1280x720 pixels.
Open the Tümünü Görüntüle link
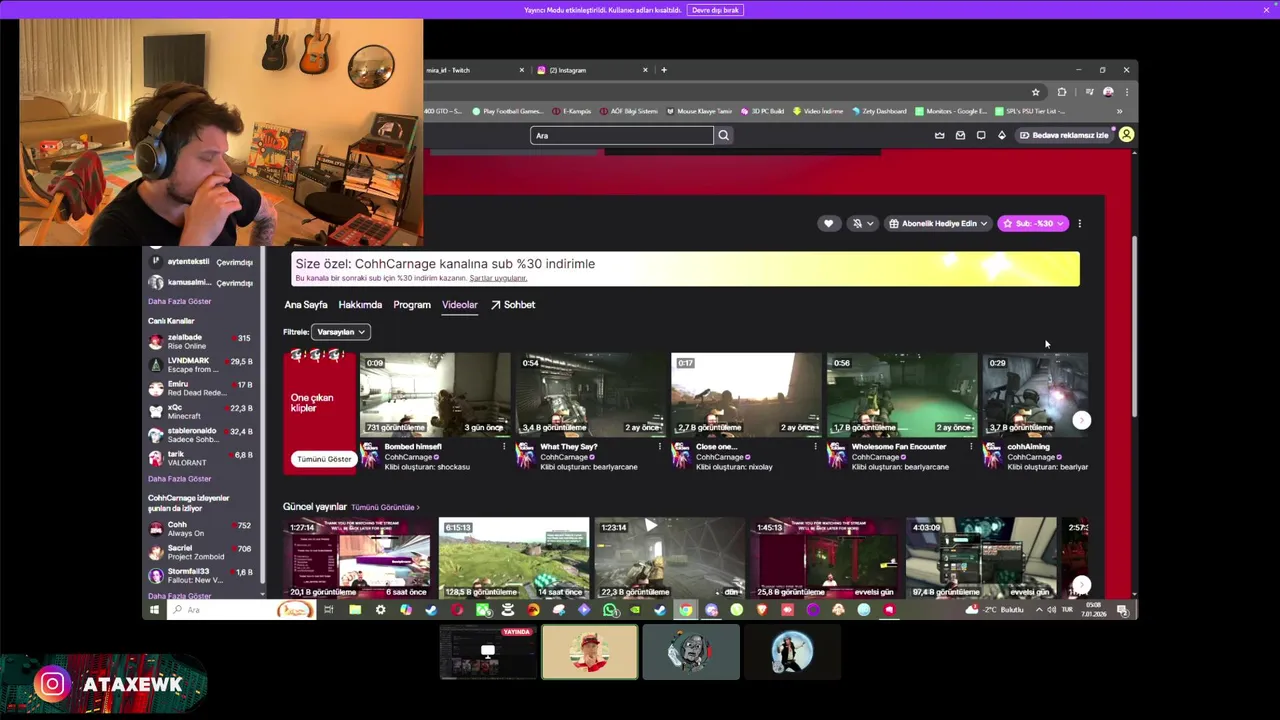[x=385, y=507]
